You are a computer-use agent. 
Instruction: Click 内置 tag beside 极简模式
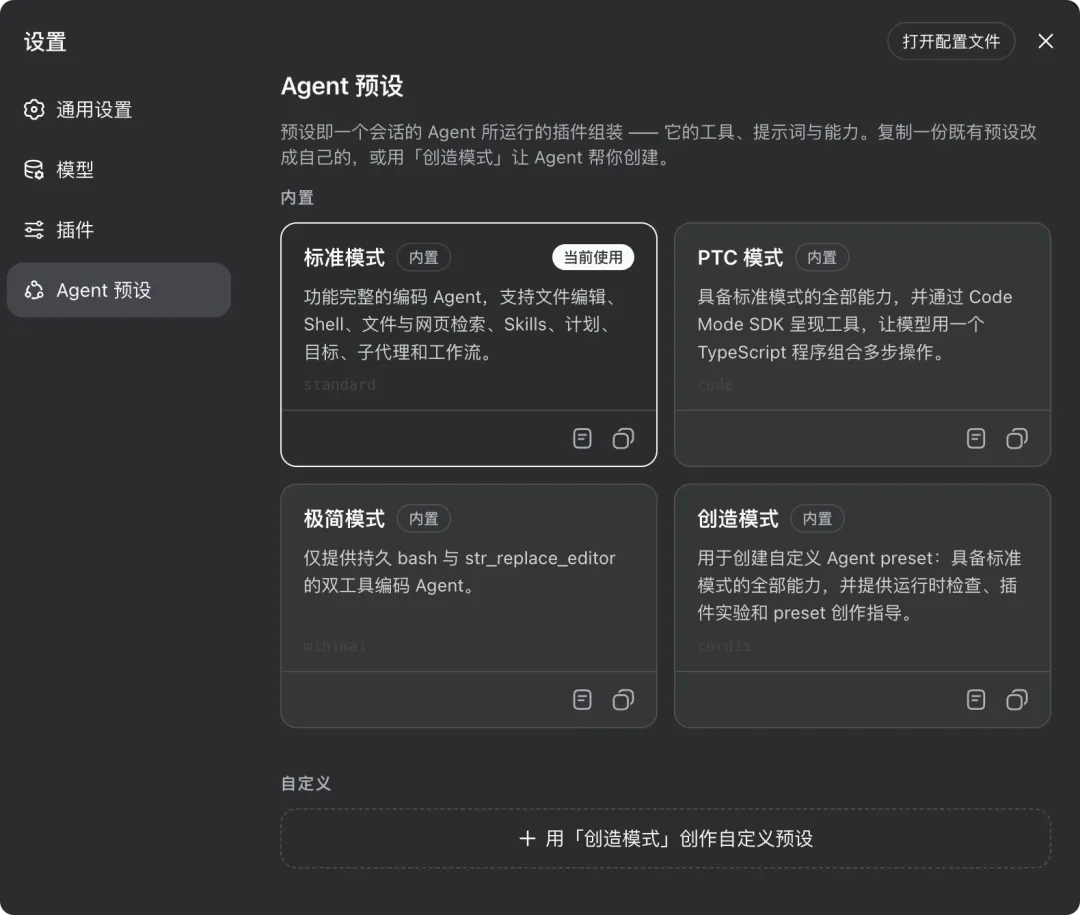click(x=424, y=518)
